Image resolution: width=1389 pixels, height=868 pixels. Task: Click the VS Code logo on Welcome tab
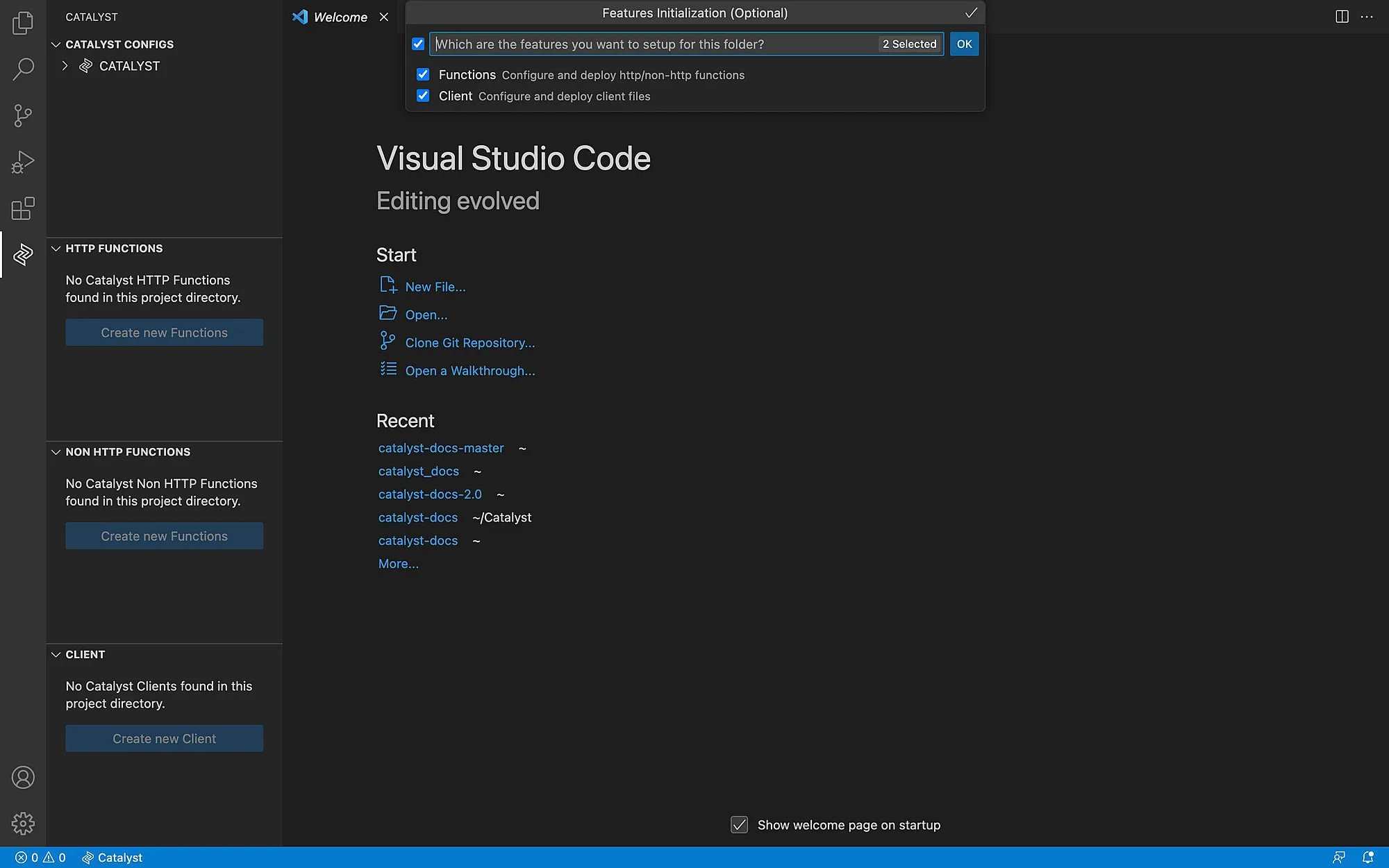click(x=300, y=17)
